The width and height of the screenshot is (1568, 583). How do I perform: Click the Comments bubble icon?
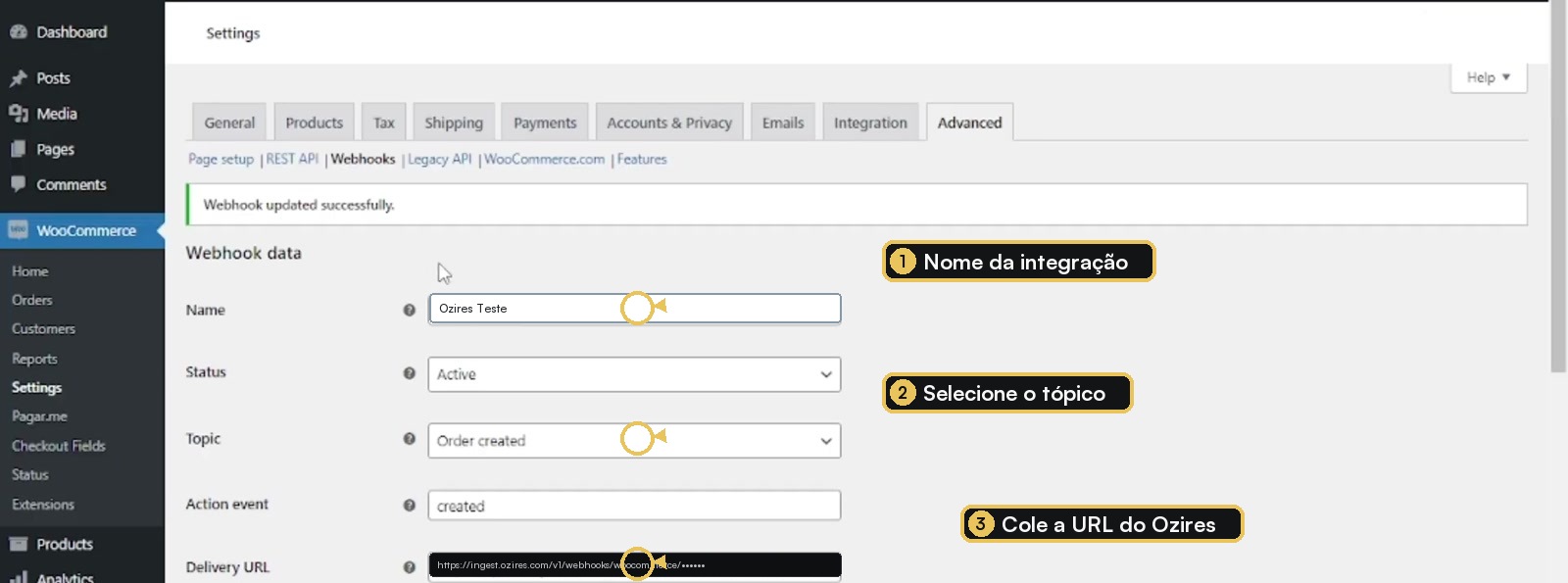pos(19,184)
